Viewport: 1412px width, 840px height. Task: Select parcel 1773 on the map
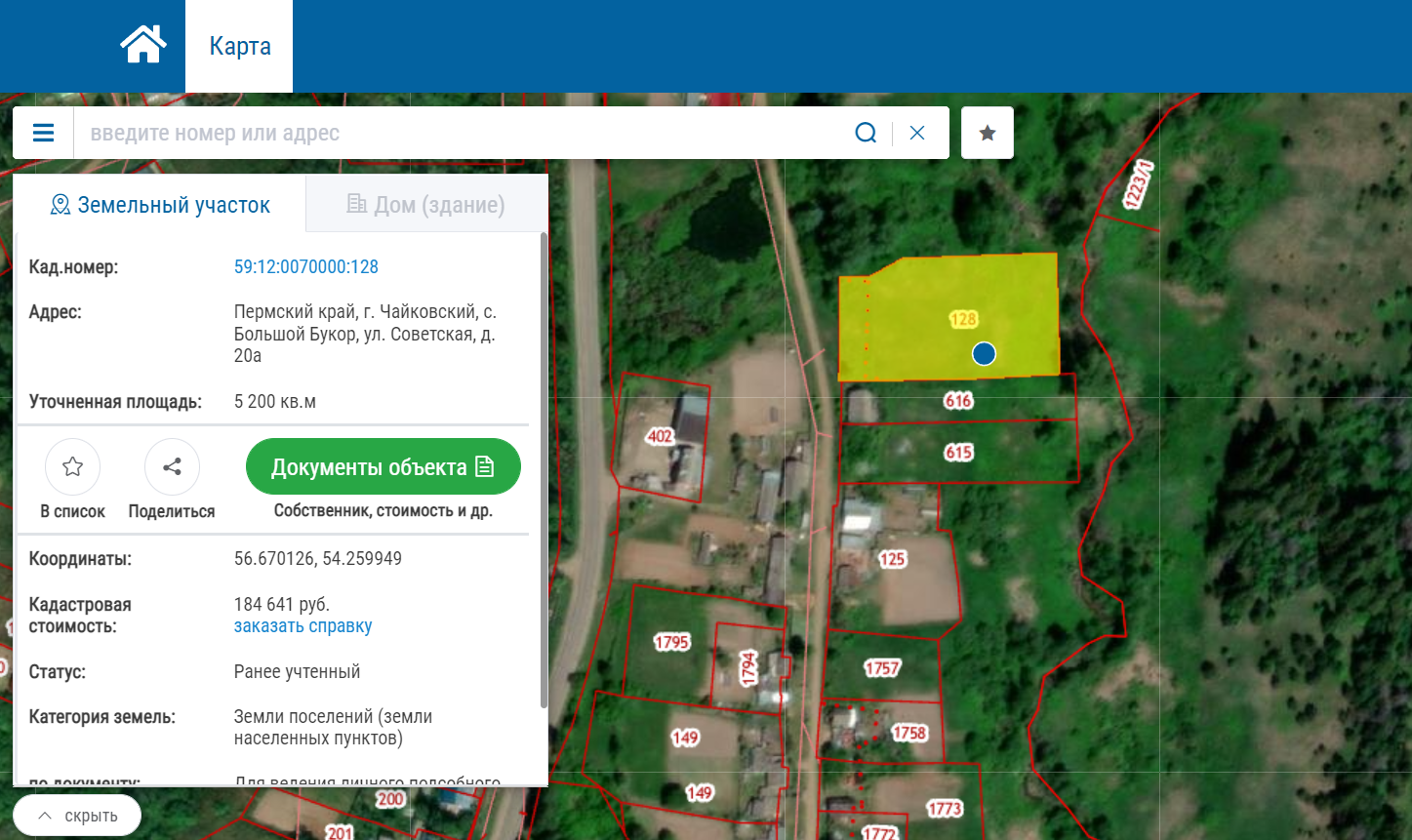point(944,809)
